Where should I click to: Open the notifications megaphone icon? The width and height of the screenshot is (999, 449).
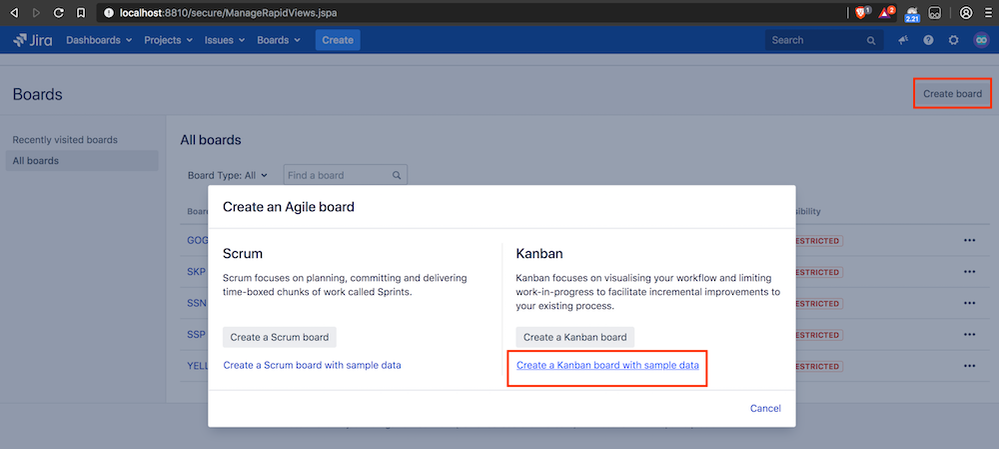click(903, 40)
